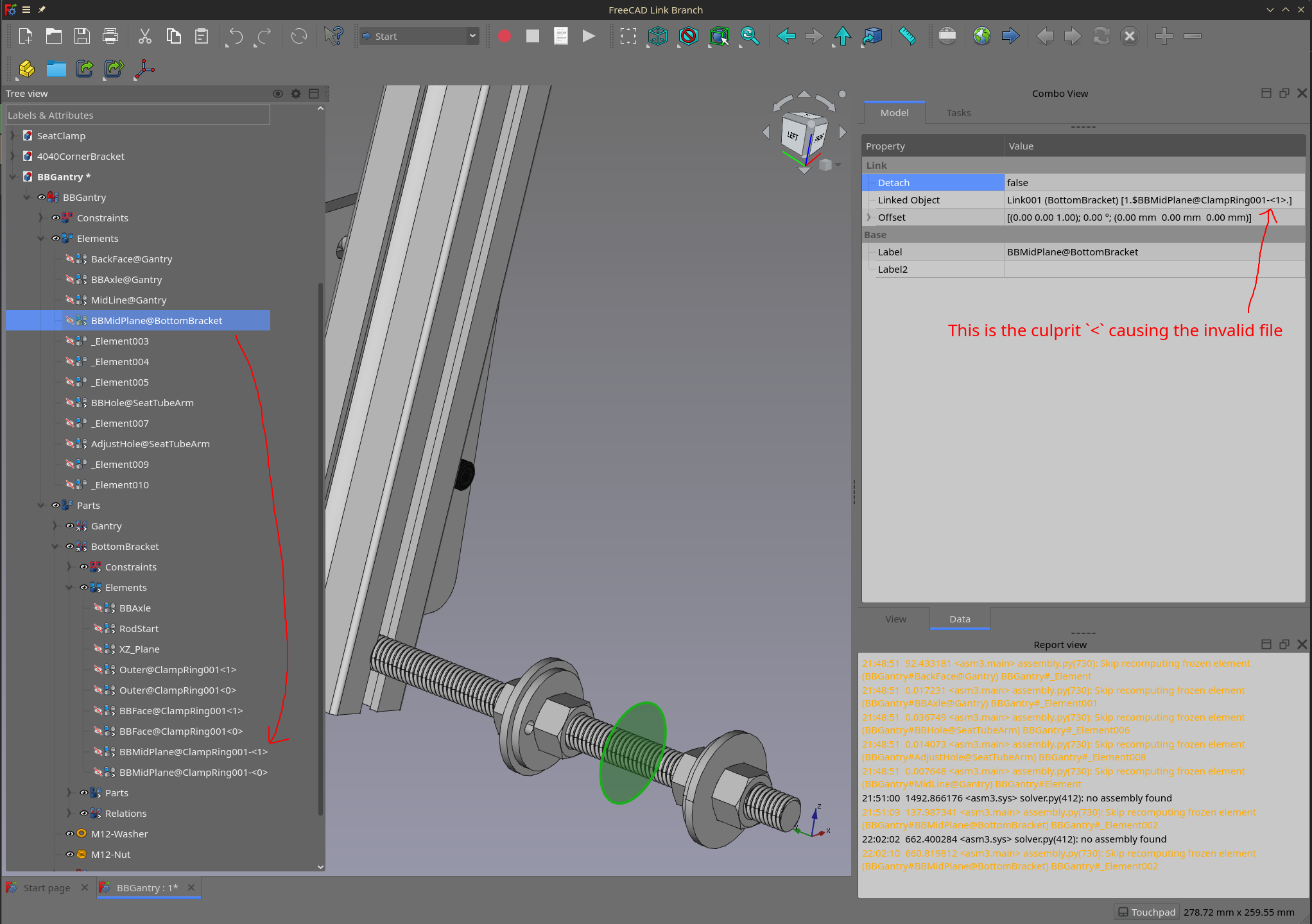Click the Labels & Attributes filter field
The image size is (1312, 924).
[x=137, y=115]
